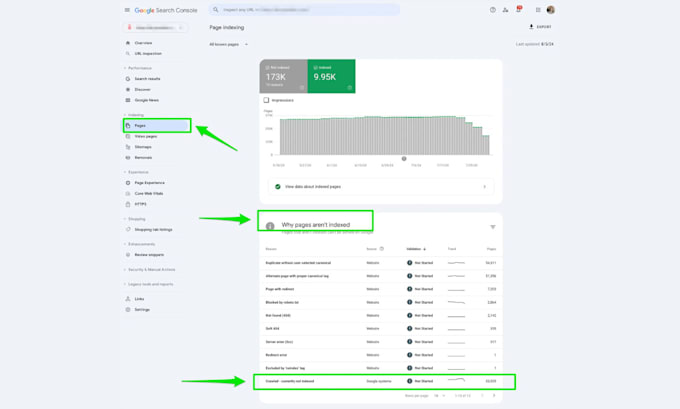Open the account profile avatar

[550, 10]
